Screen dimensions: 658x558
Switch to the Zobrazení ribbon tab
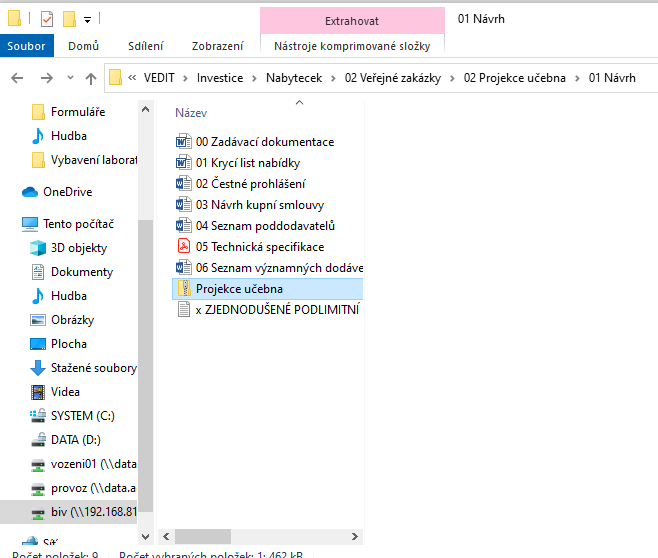(x=217, y=45)
